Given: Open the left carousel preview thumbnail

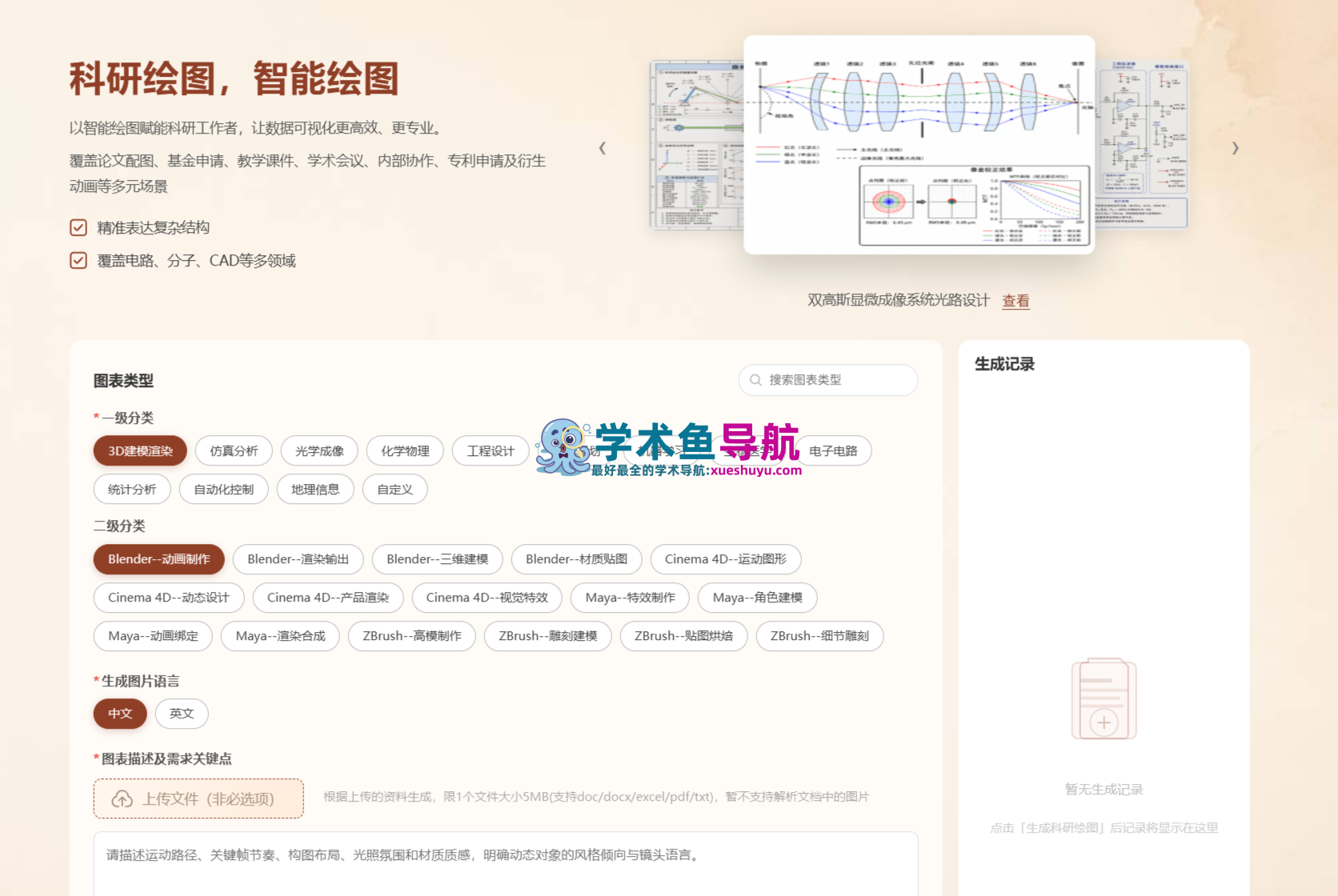Looking at the screenshot, I should pyautogui.click(x=697, y=145).
